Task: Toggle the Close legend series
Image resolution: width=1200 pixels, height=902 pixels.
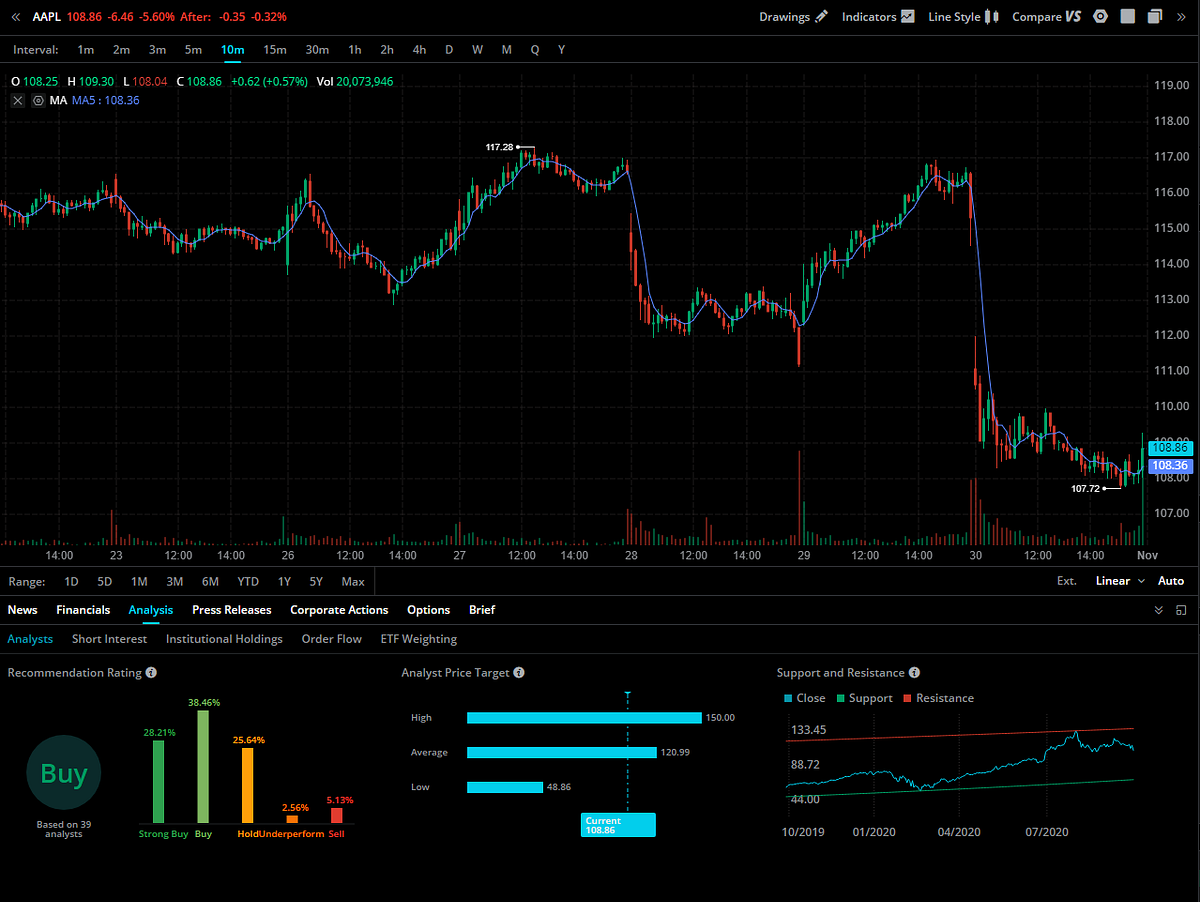Action: click(805, 698)
